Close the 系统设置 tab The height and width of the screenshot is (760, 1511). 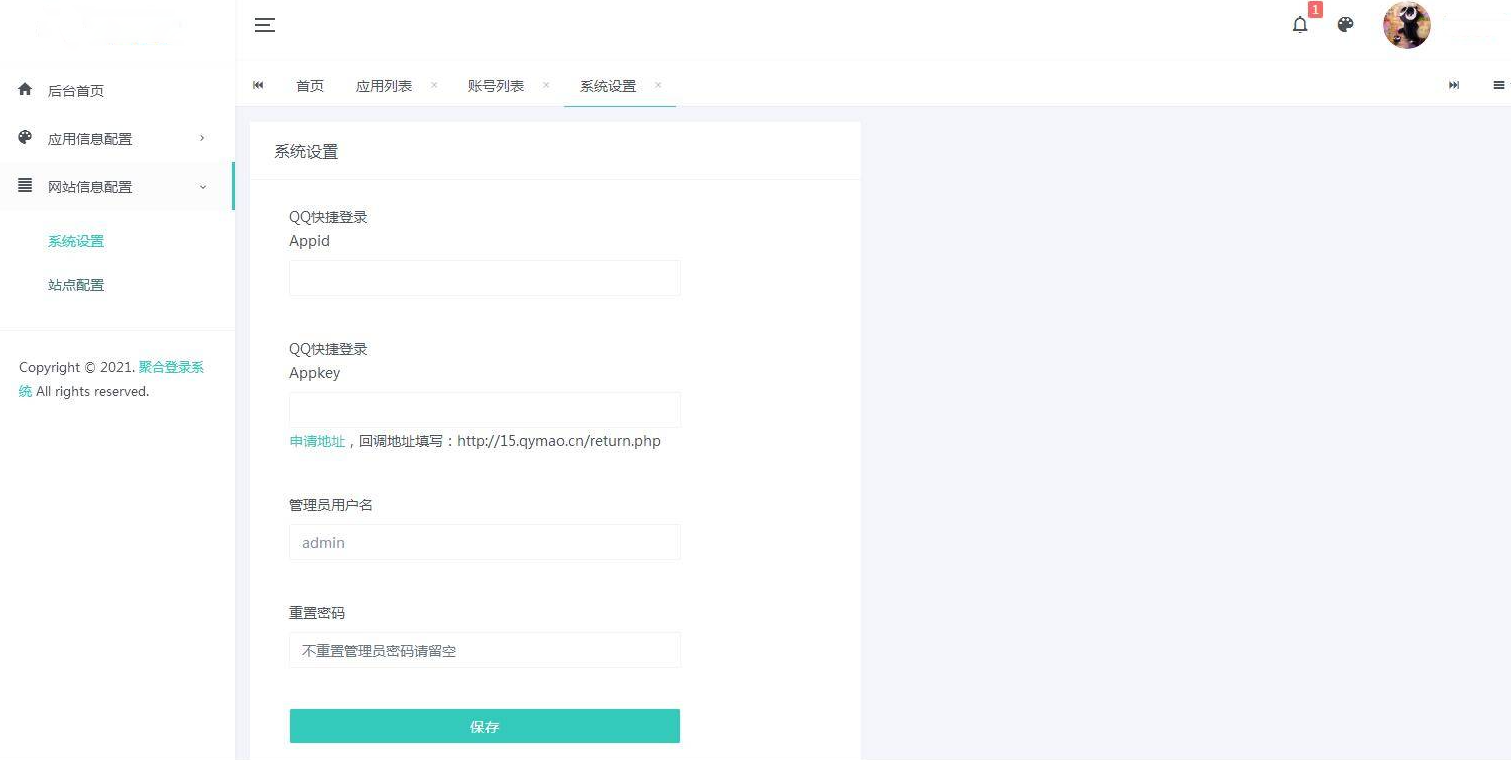pos(658,86)
